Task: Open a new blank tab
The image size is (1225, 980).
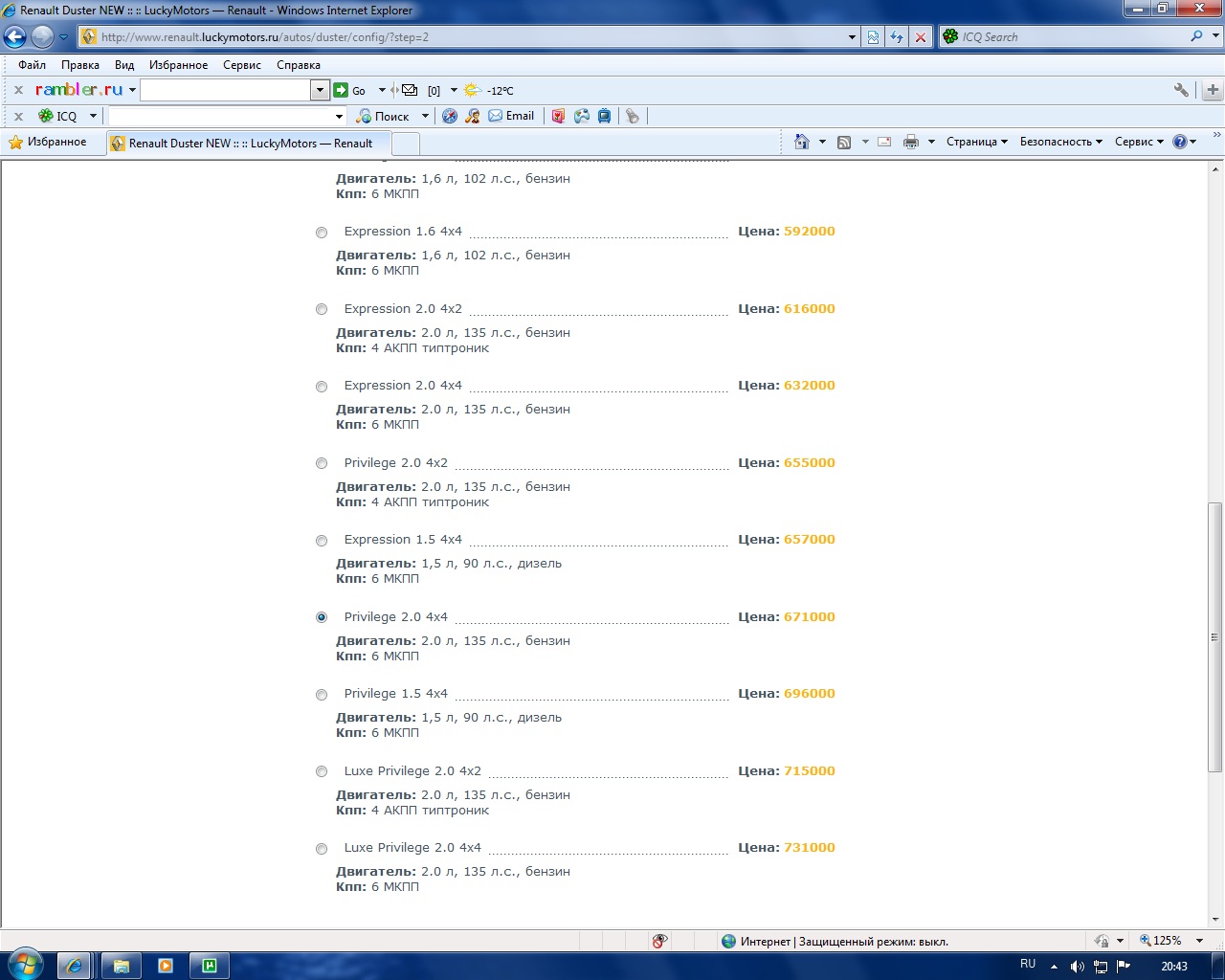Action: tap(406, 144)
